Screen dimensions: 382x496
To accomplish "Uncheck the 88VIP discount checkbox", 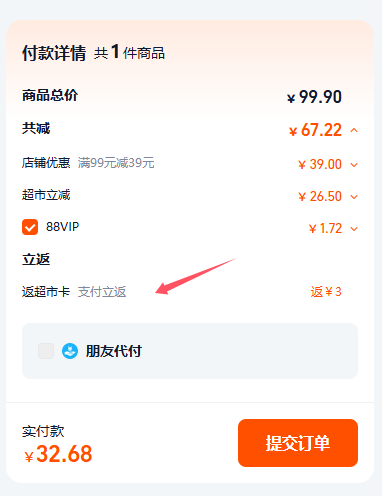I will click(x=30, y=227).
